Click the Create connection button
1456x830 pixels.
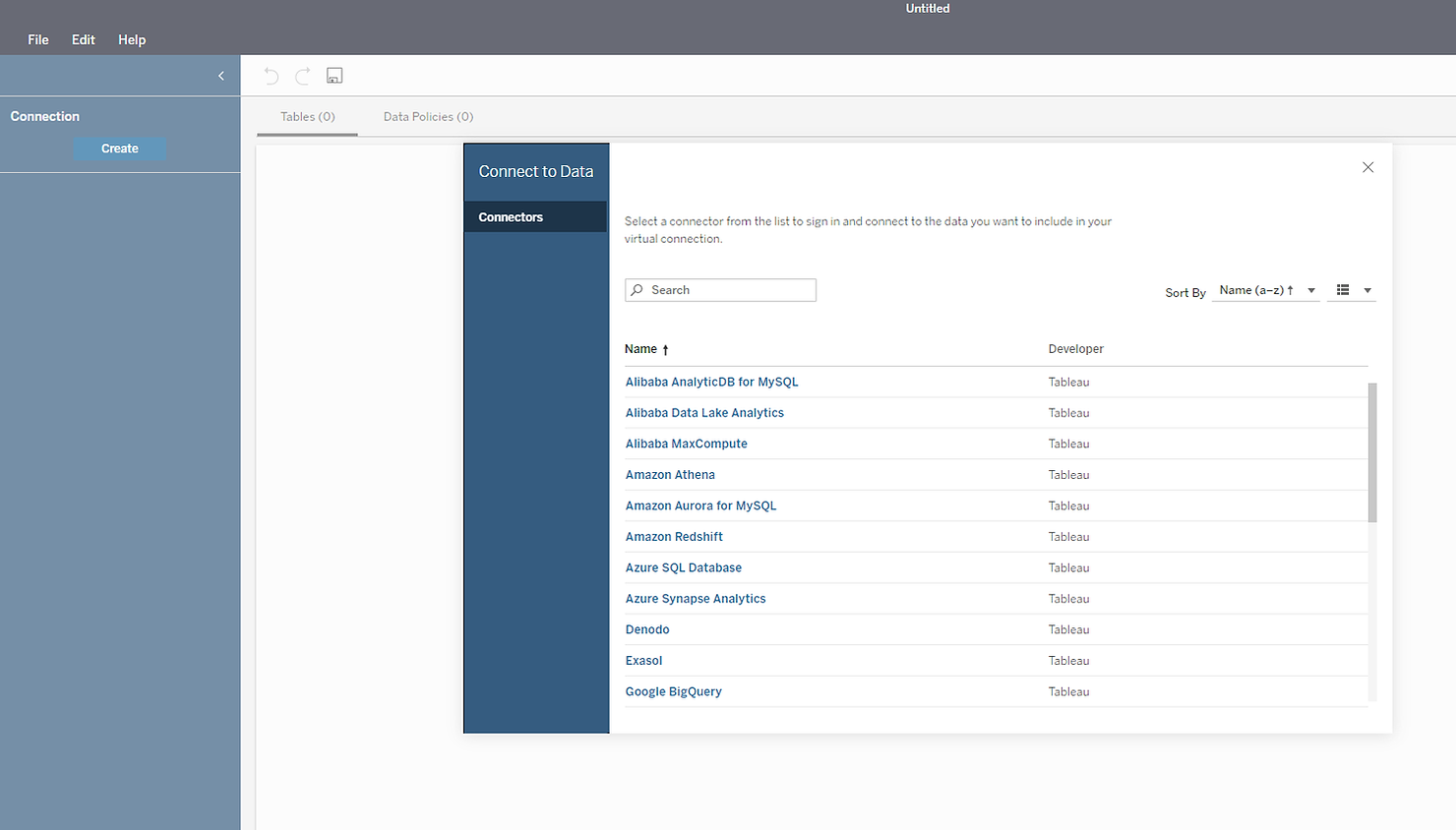[x=120, y=148]
